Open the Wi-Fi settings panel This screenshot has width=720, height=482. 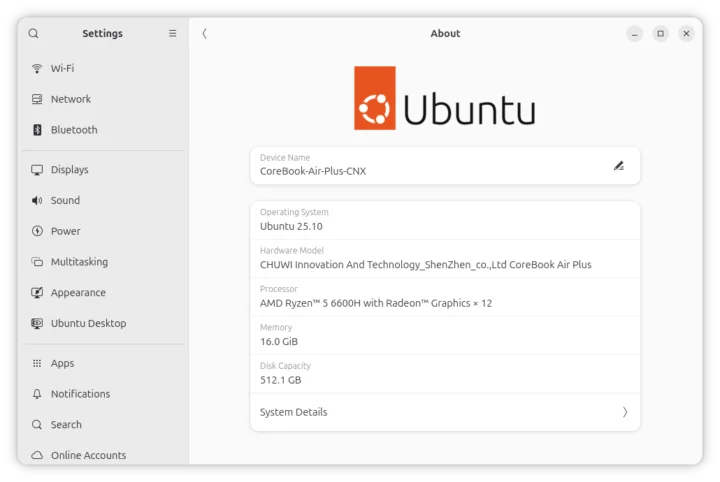tap(103, 68)
